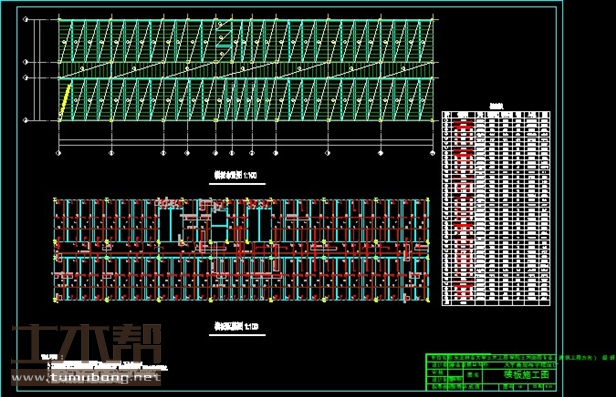Select the leftmost bottom grid axis bubble

tap(59, 153)
